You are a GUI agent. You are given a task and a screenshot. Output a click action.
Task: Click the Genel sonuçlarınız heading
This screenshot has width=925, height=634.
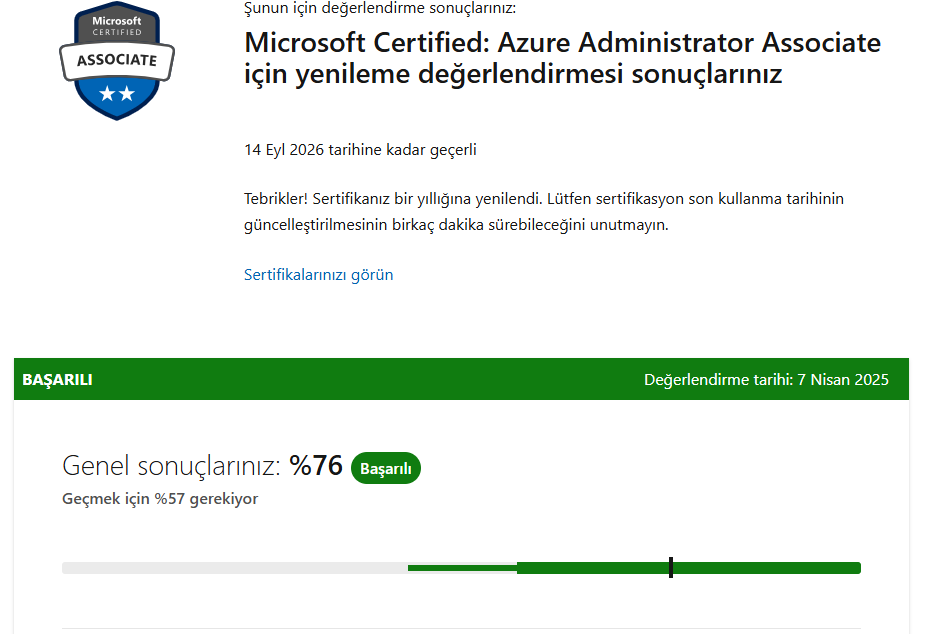point(170,466)
